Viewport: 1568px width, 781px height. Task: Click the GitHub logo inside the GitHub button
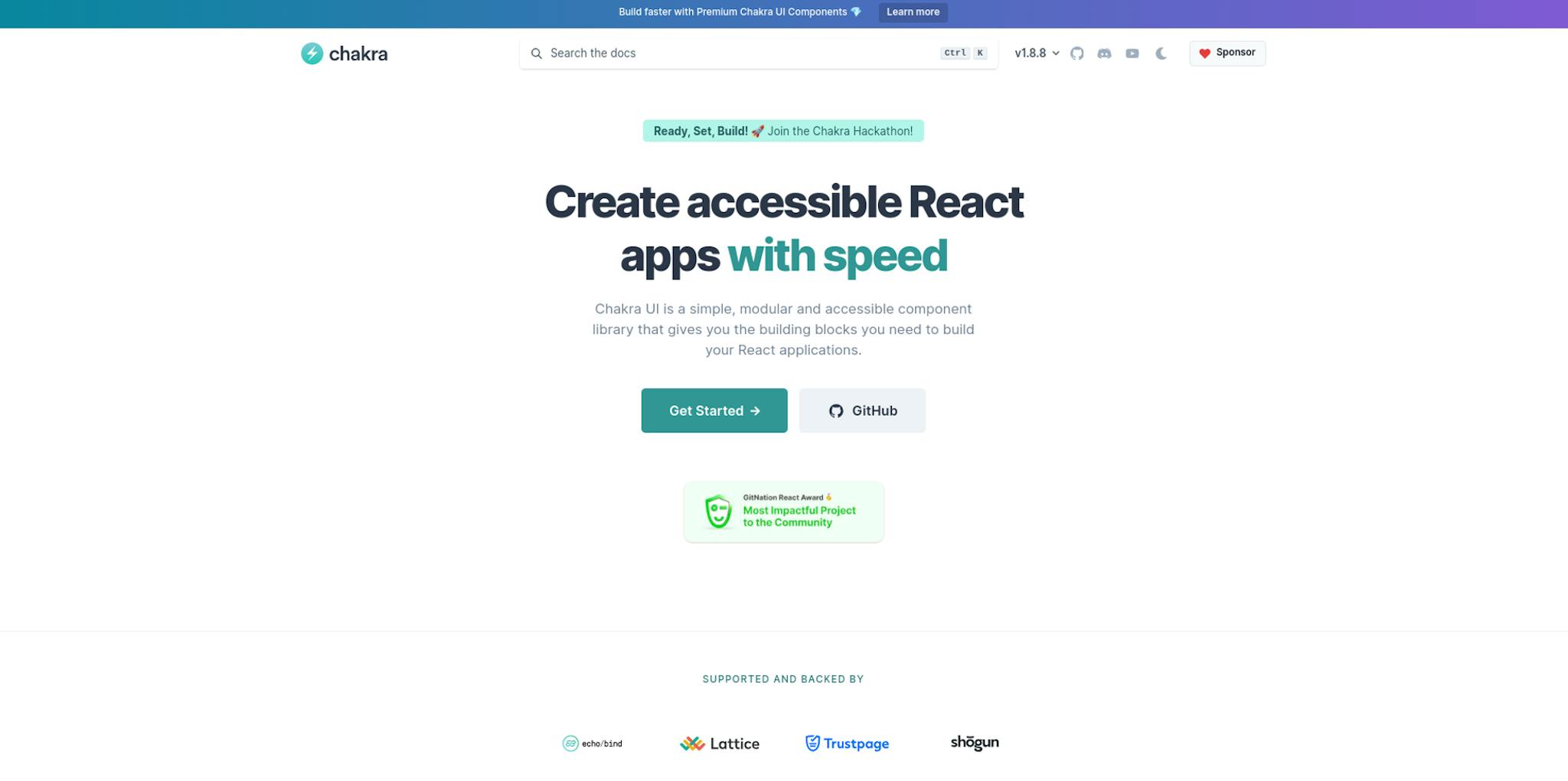pos(836,410)
